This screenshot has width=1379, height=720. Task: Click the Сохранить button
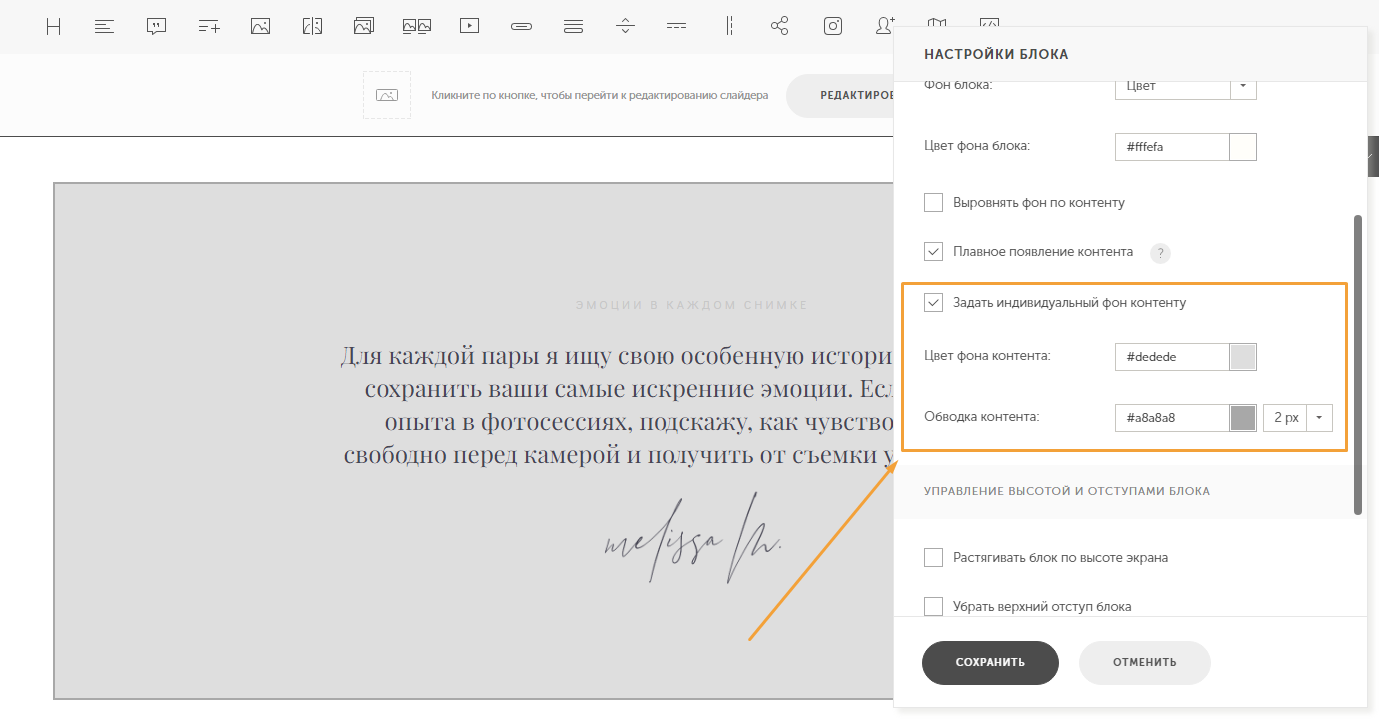990,662
